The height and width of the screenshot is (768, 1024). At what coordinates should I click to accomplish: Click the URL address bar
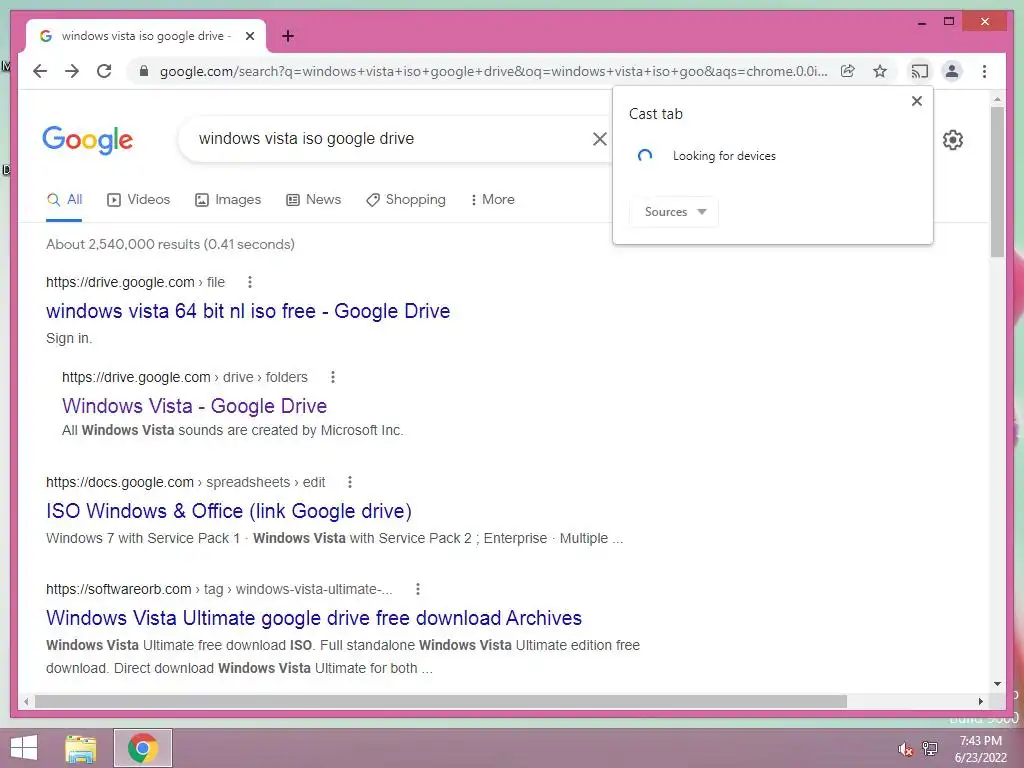(493, 71)
